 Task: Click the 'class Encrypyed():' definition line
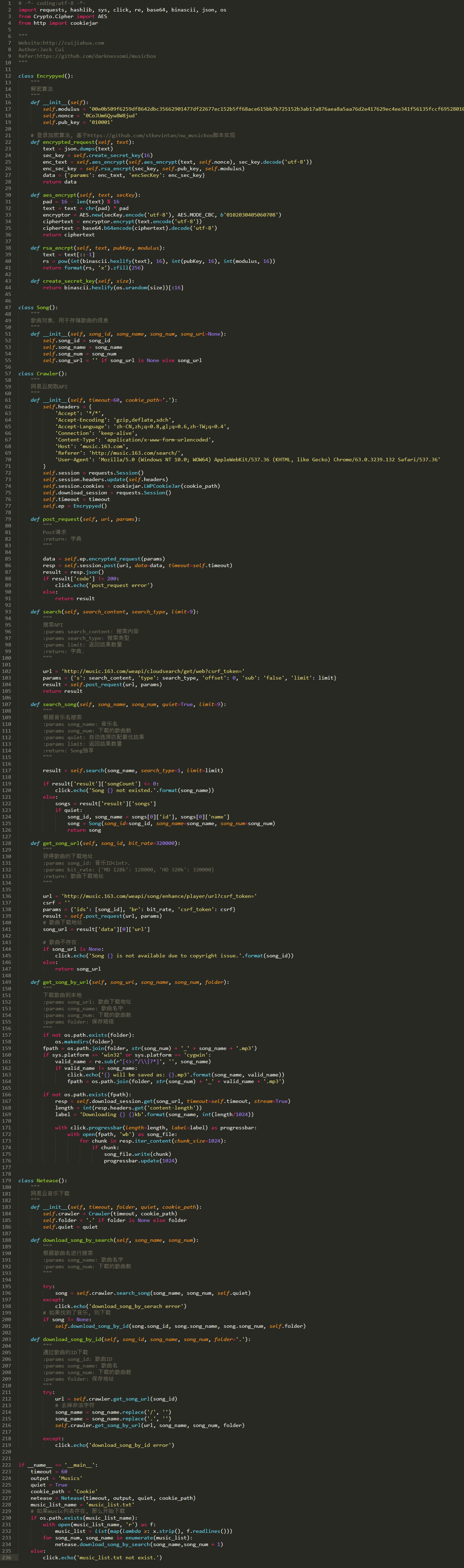pyautogui.click(x=46, y=76)
